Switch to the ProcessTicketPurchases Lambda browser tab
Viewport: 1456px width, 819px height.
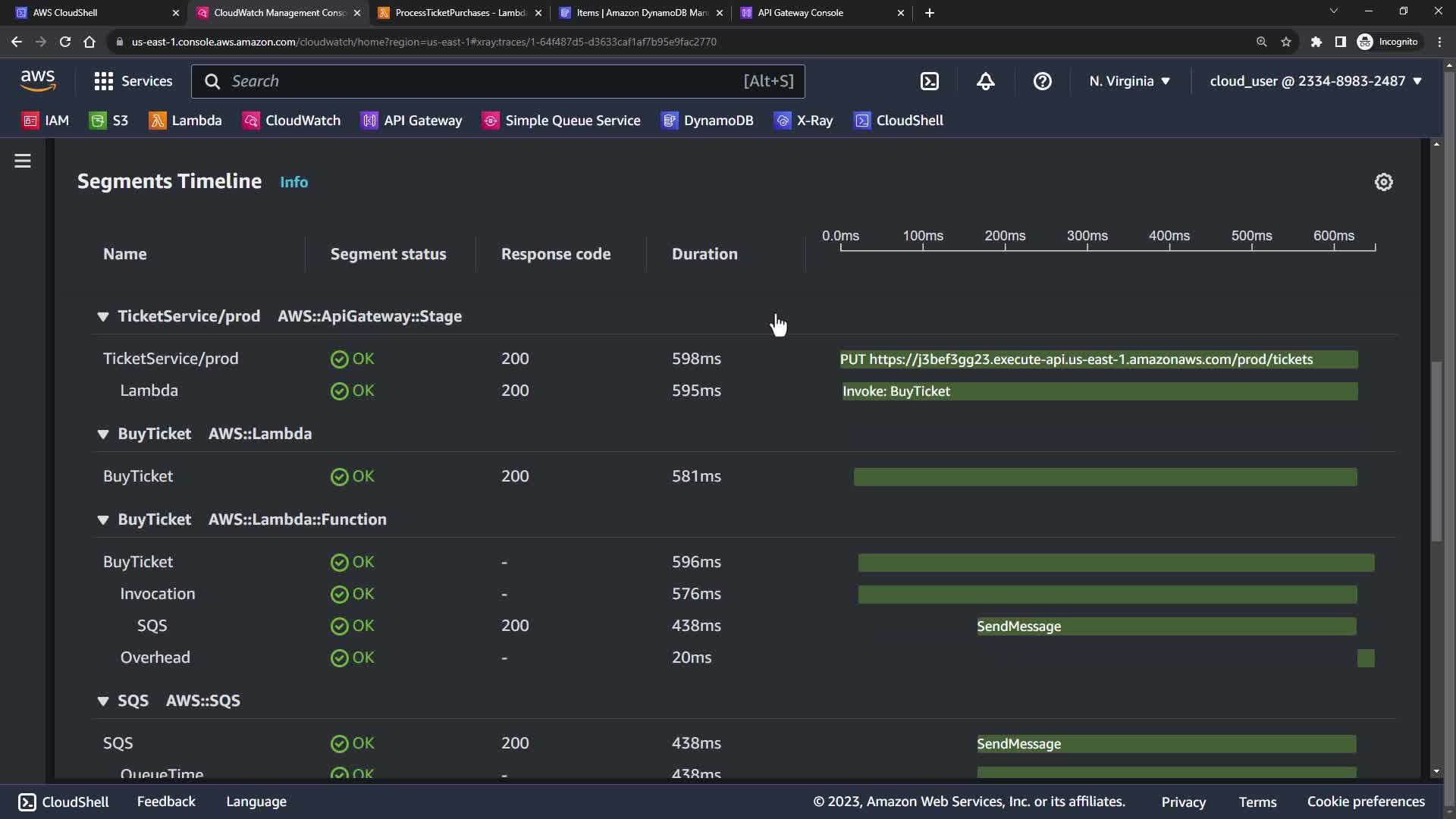pos(460,13)
